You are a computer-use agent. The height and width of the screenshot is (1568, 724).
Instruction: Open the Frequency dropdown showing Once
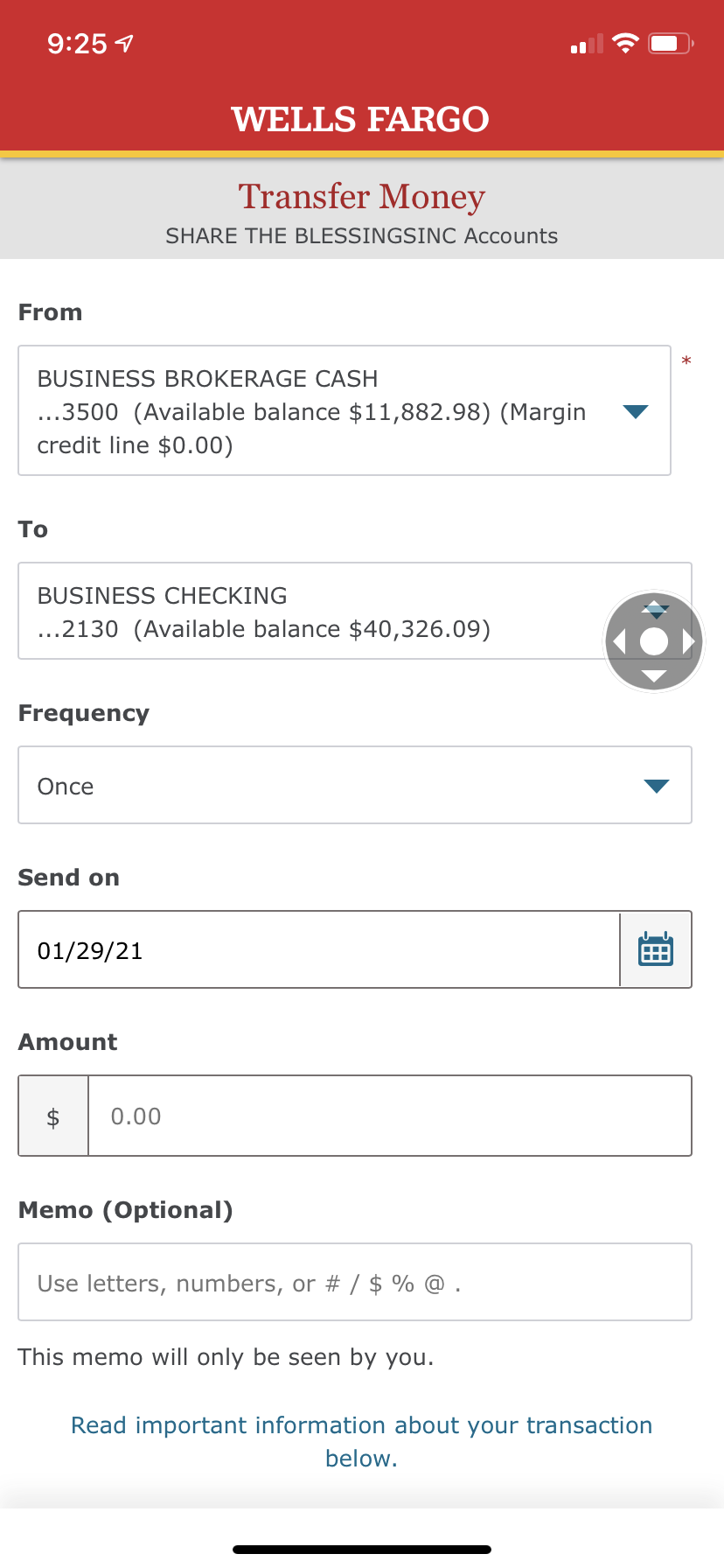pos(354,785)
